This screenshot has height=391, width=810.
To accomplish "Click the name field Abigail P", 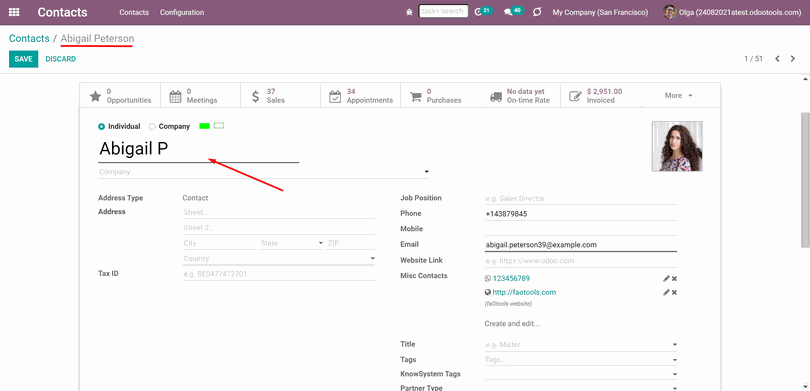I will tap(198, 149).
